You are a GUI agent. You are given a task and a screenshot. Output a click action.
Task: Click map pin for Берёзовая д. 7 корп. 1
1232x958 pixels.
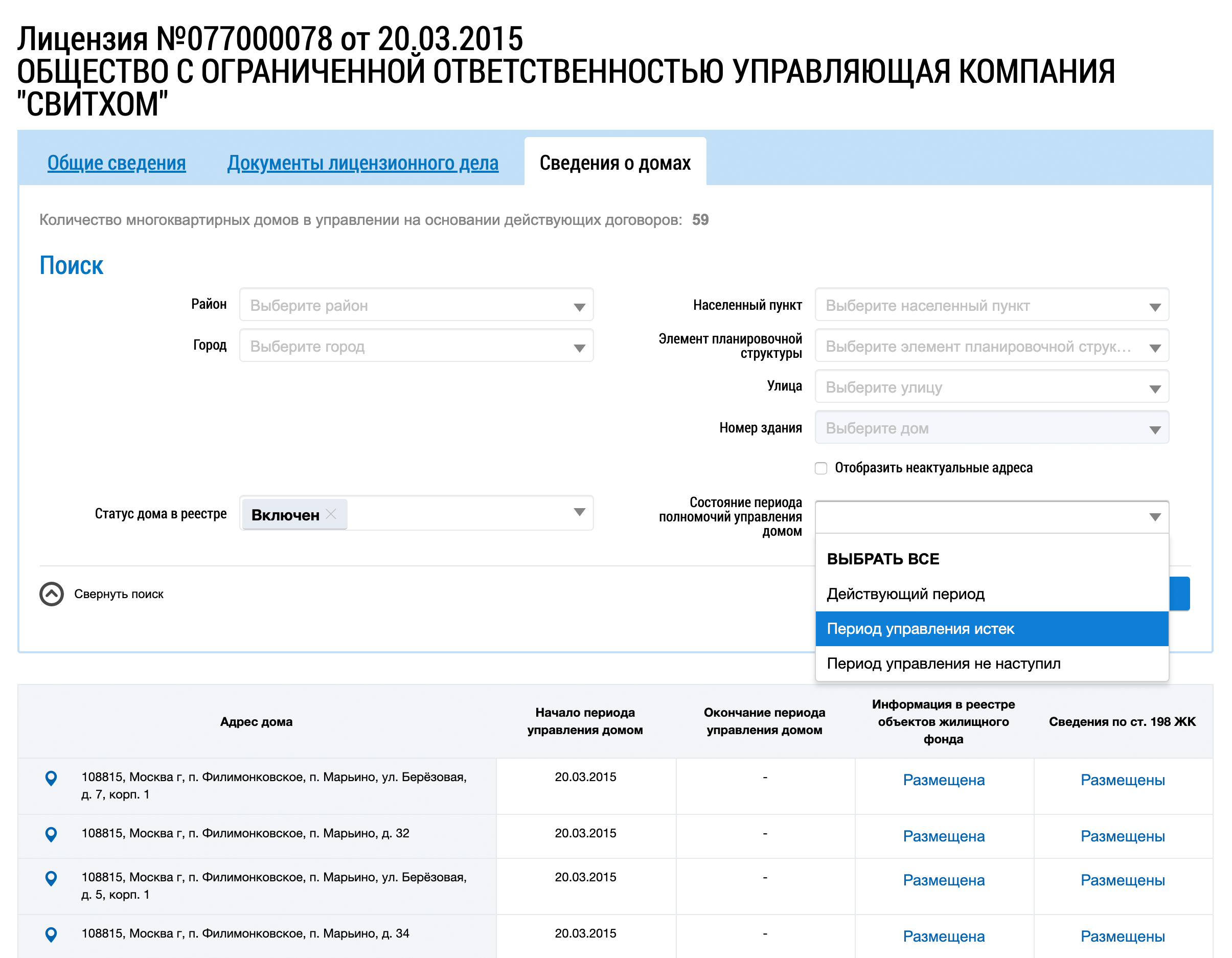click(51, 778)
